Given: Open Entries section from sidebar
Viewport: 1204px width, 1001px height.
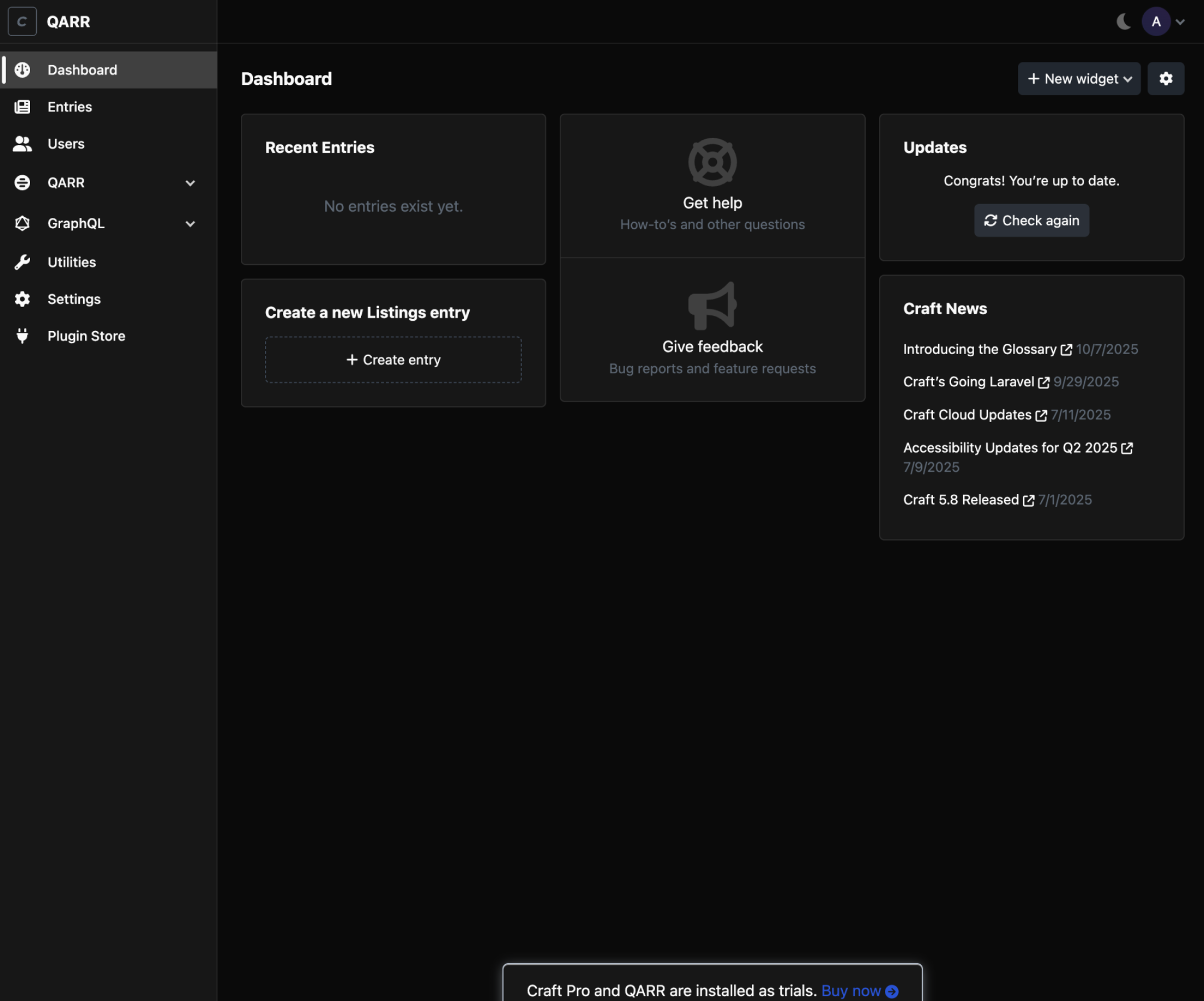Looking at the screenshot, I should tap(70, 107).
